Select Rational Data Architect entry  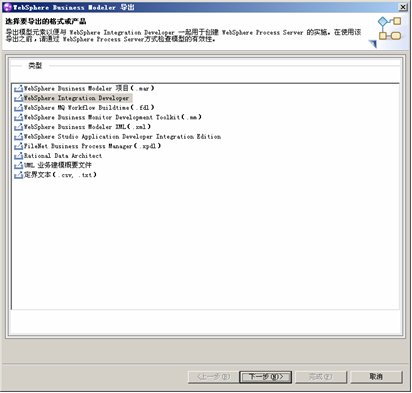pos(63,156)
